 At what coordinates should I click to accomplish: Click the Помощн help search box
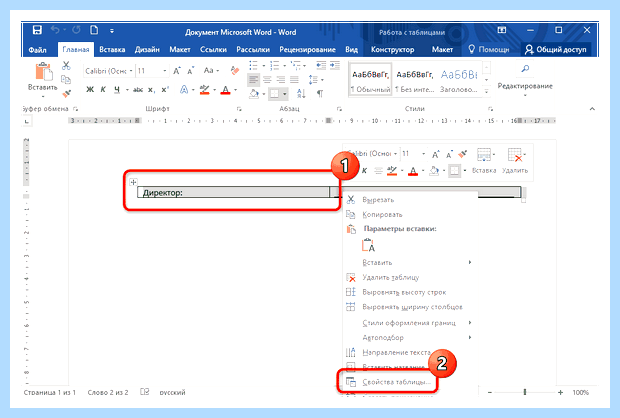pos(489,49)
